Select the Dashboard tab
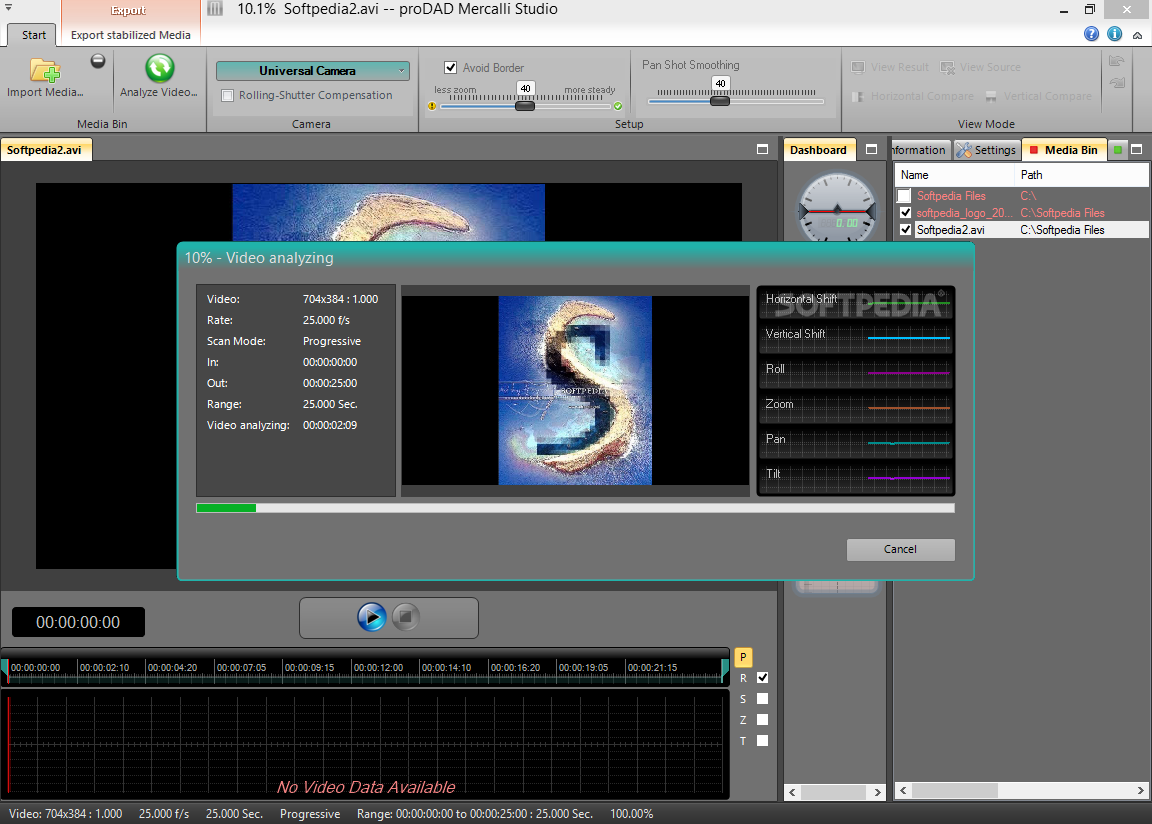This screenshot has width=1152, height=824. click(x=818, y=150)
